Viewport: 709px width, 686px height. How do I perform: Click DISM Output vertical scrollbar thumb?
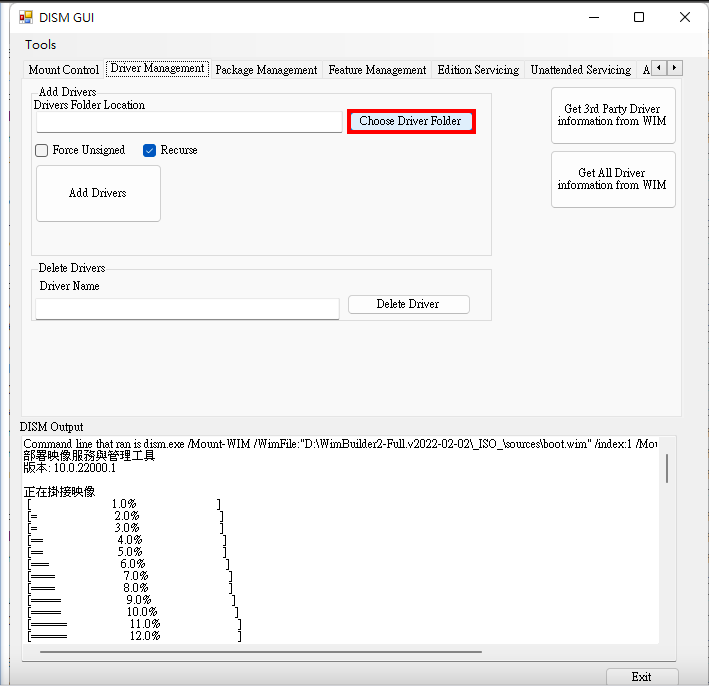click(x=667, y=468)
